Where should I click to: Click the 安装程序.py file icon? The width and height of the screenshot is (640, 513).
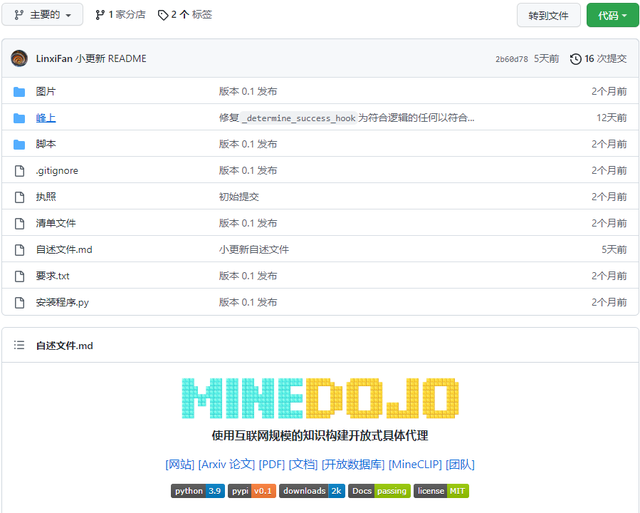[x=19, y=302]
